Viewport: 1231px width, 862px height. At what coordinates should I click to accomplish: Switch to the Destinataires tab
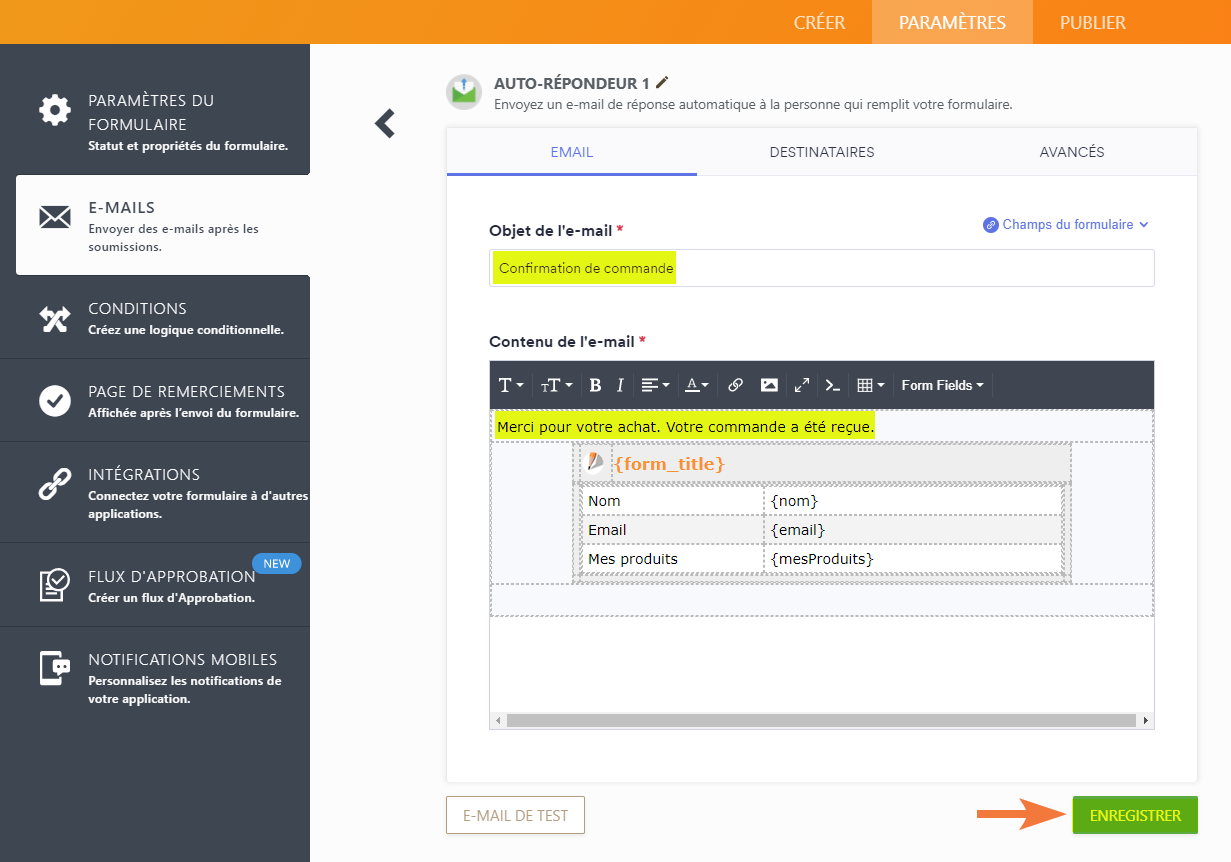[x=822, y=153]
